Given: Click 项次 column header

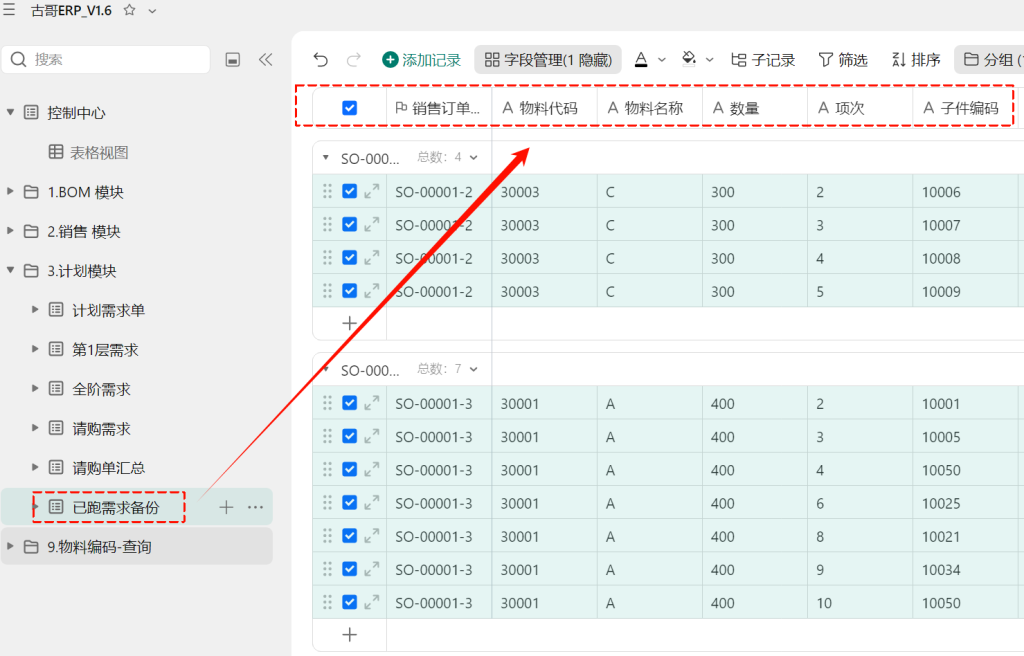Looking at the screenshot, I should (860, 108).
